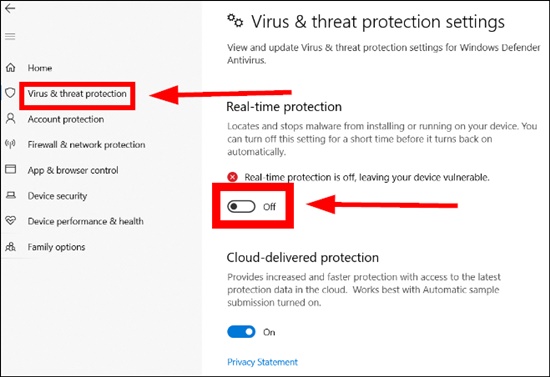
Task: Click the Family options people icon
Action: 11,247
